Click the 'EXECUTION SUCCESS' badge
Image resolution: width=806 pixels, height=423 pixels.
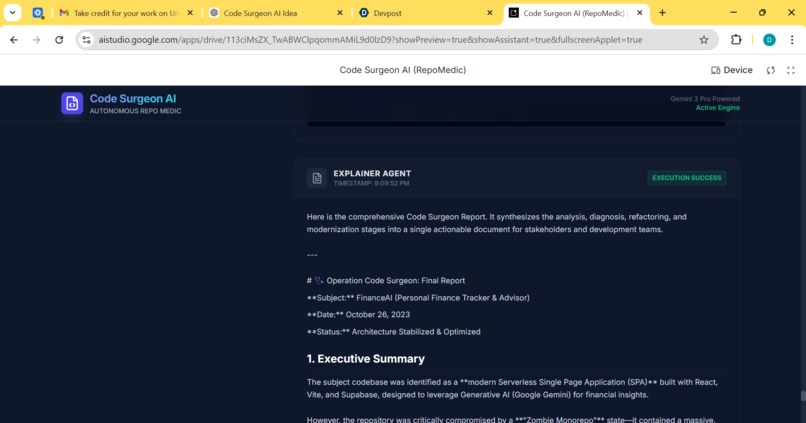point(687,178)
